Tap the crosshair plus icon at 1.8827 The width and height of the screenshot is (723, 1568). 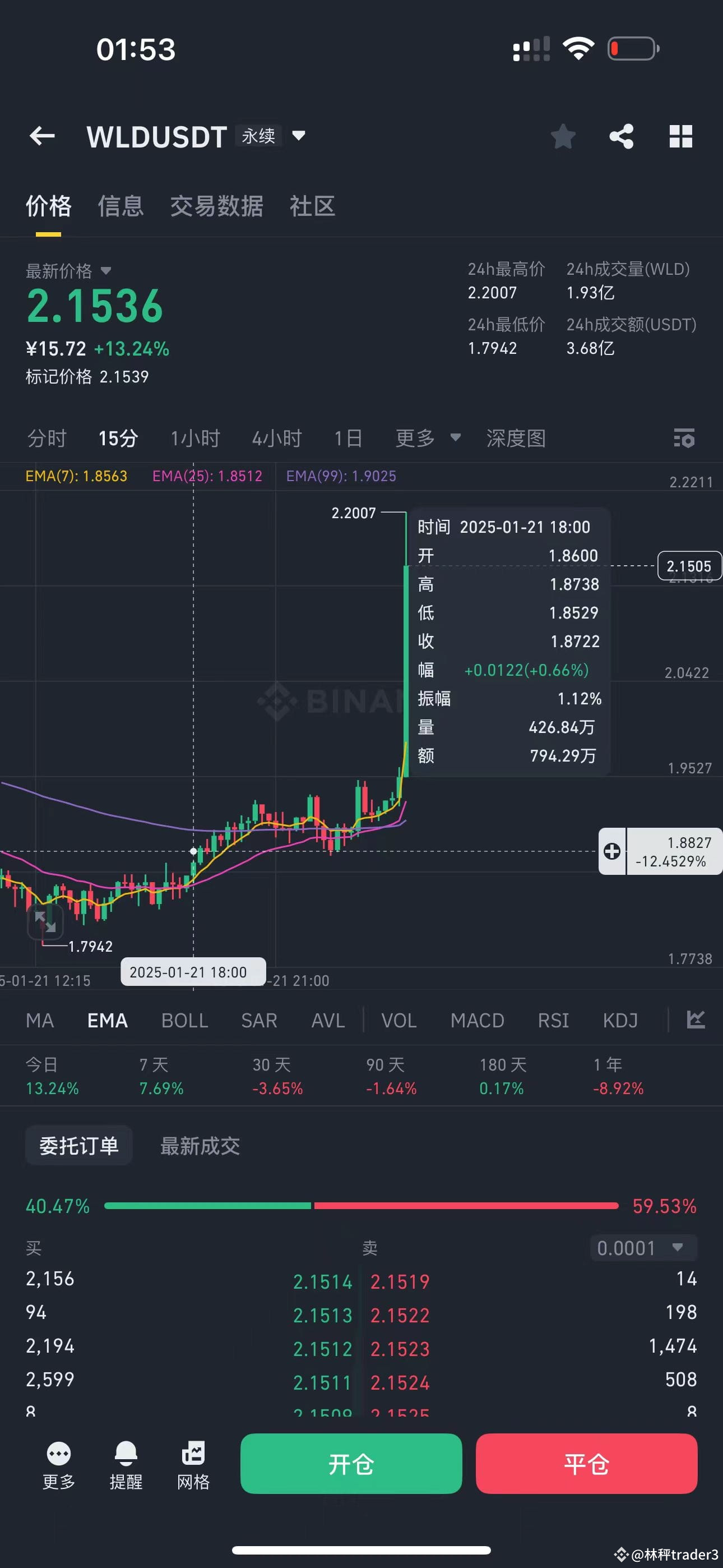(x=612, y=851)
